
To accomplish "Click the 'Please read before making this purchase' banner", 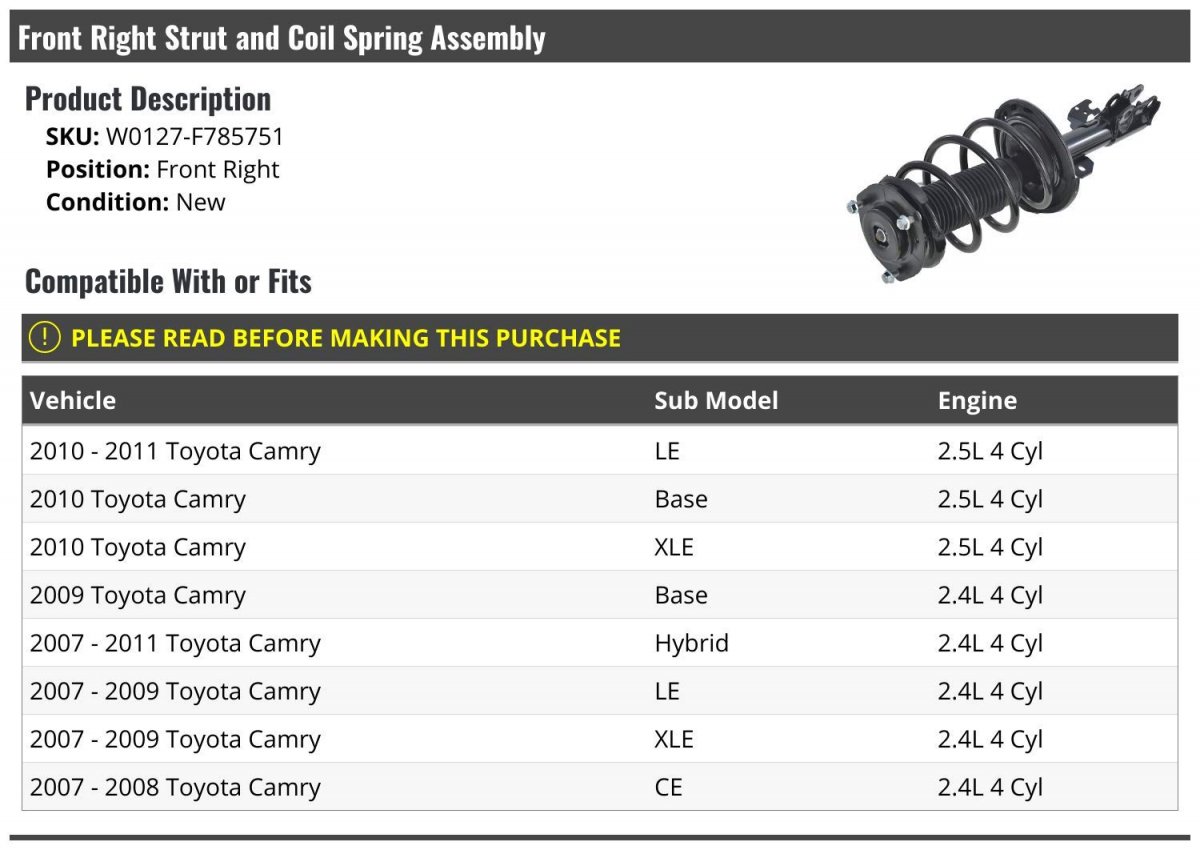I will click(x=345, y=338).
